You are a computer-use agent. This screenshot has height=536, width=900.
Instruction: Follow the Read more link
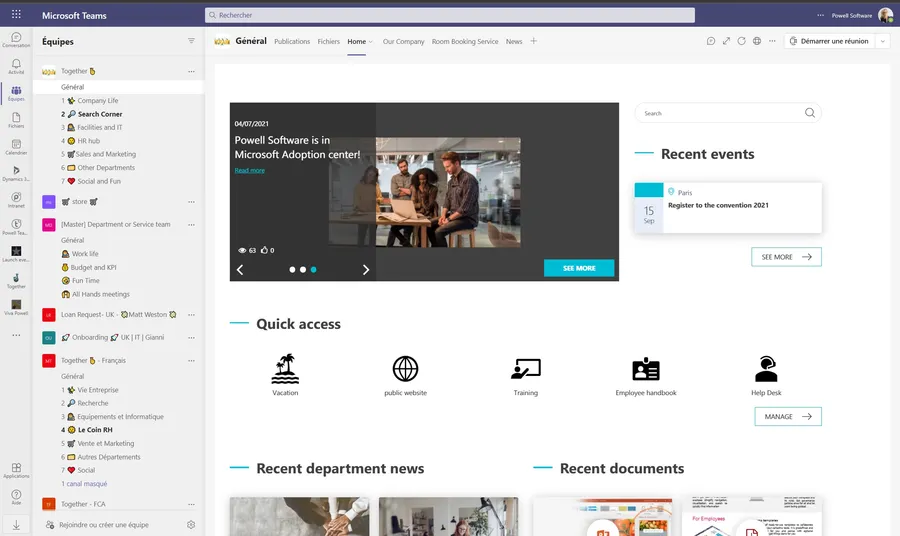coord(249,170)
